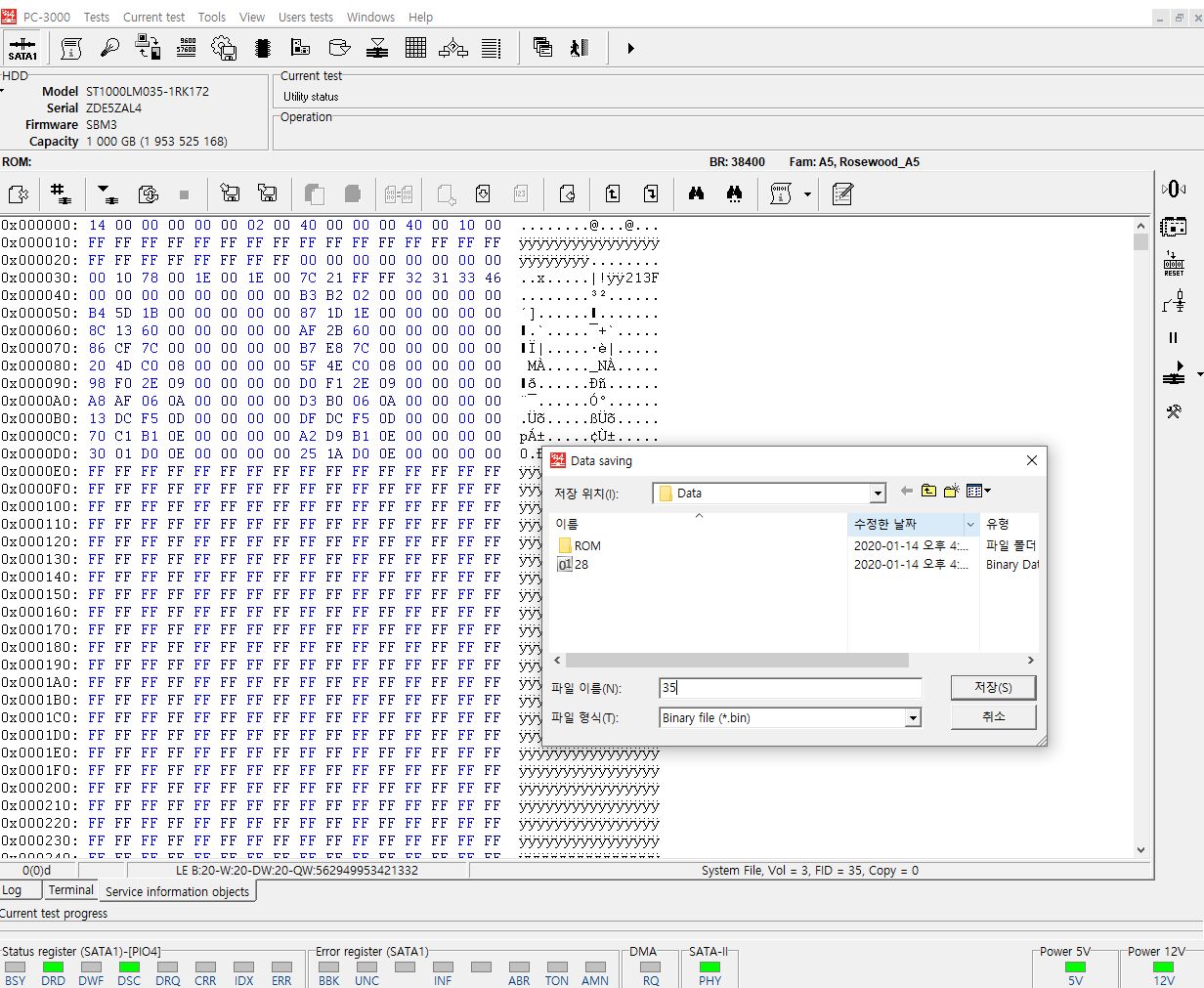Screen dimensions: 1204x988
Task: Expand the save location Data dropdown
Action: (877, 494)
